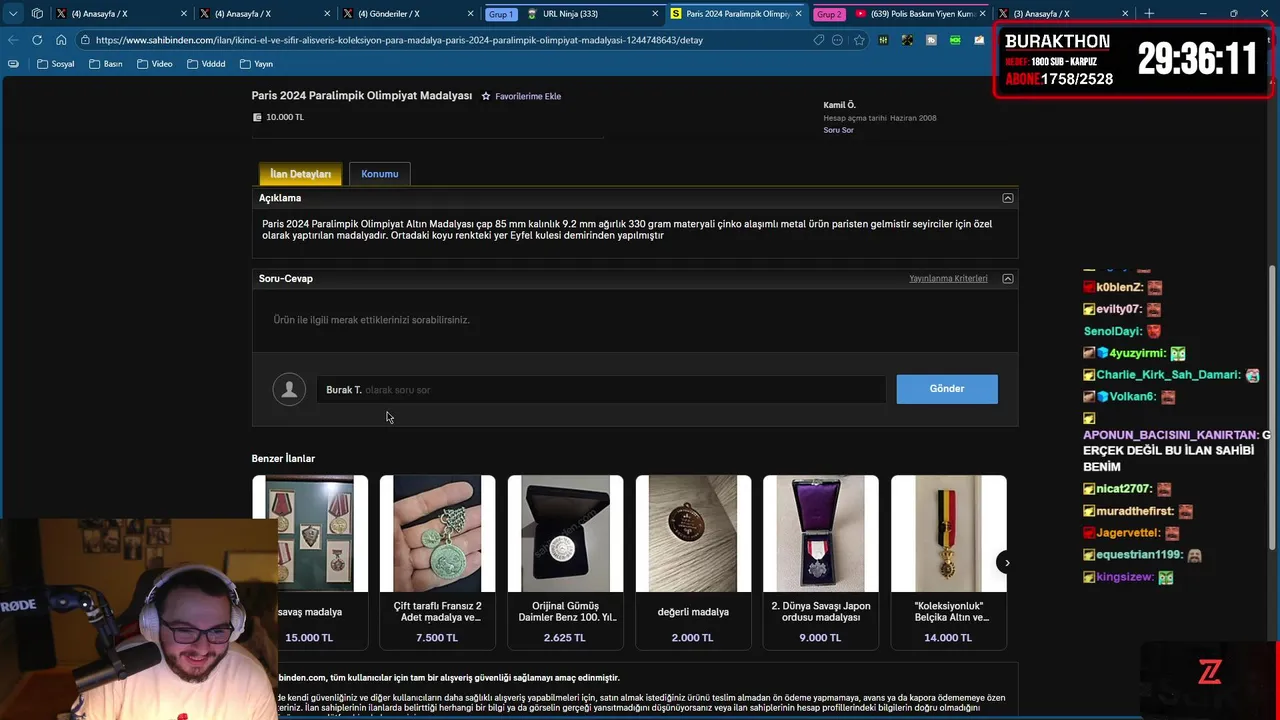Close the Paris 2024 Paralimpik tab

click(798, 14)
